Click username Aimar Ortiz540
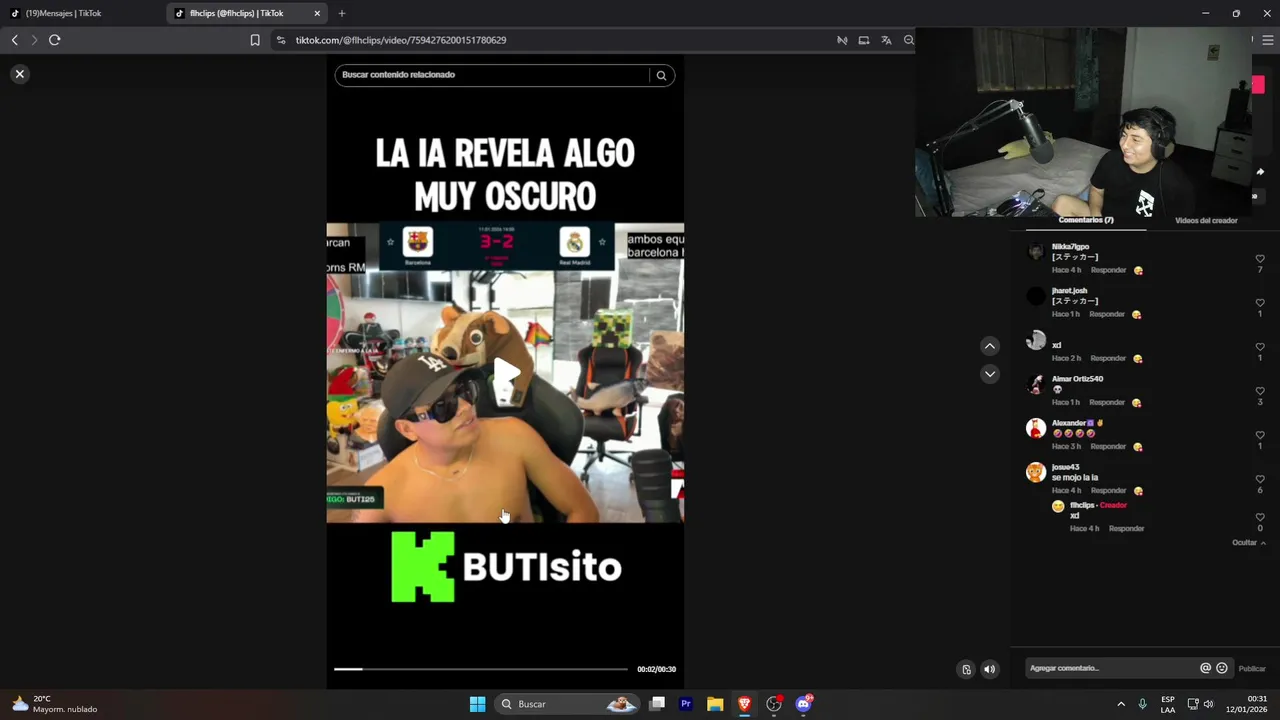Image resolution: width=1280 pixels, height=720 pixels. tap(1077, 379)
